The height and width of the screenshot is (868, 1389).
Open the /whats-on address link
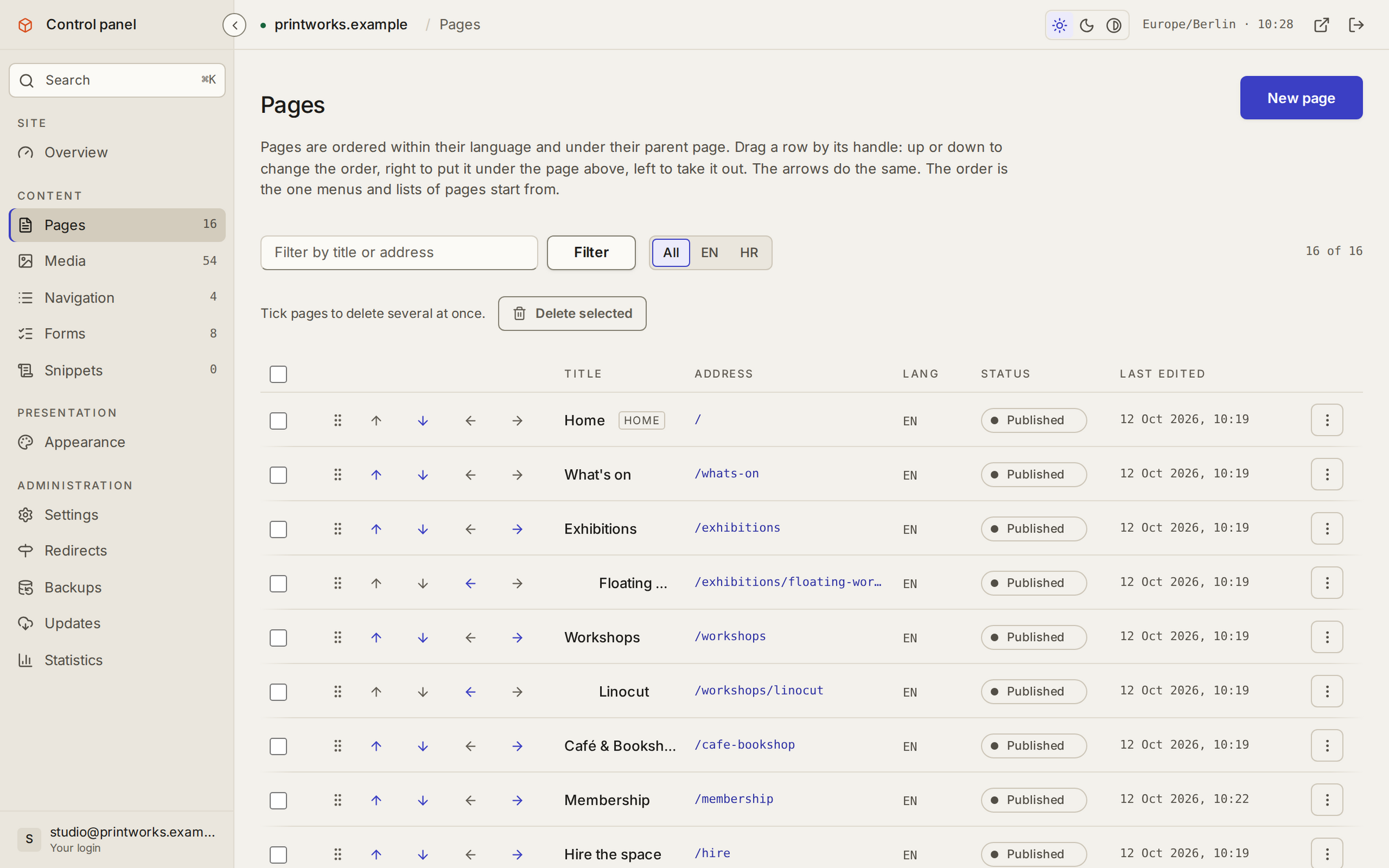(x=726, y=473)
